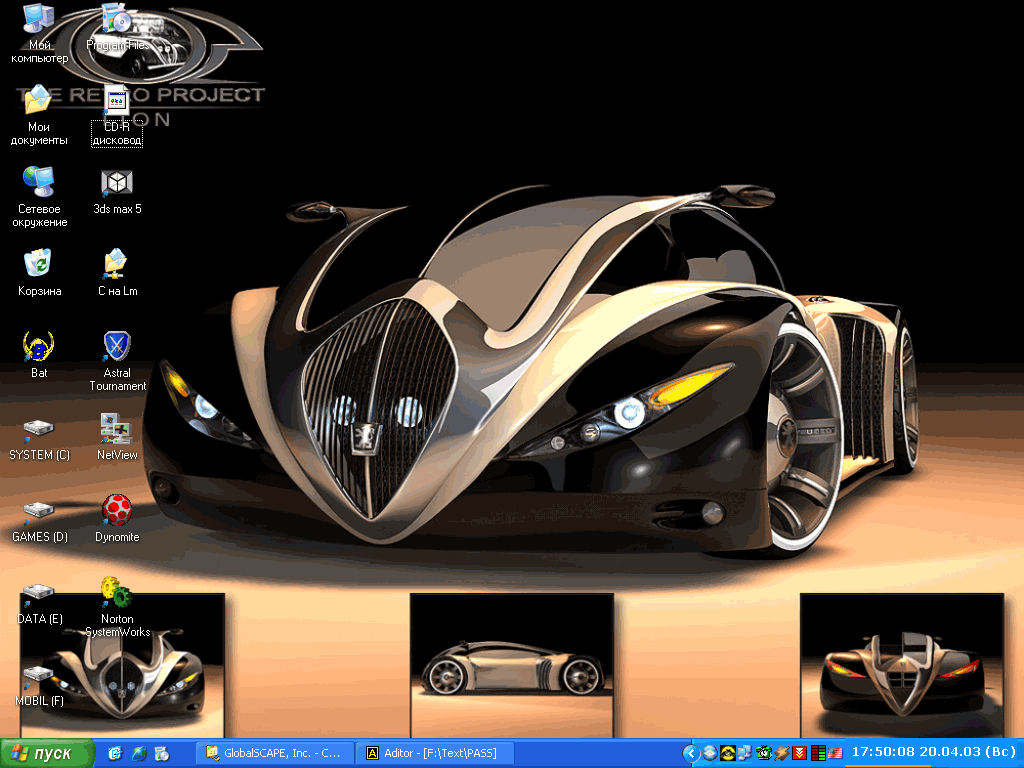Click the green telephone tray icon

point(763,754)
